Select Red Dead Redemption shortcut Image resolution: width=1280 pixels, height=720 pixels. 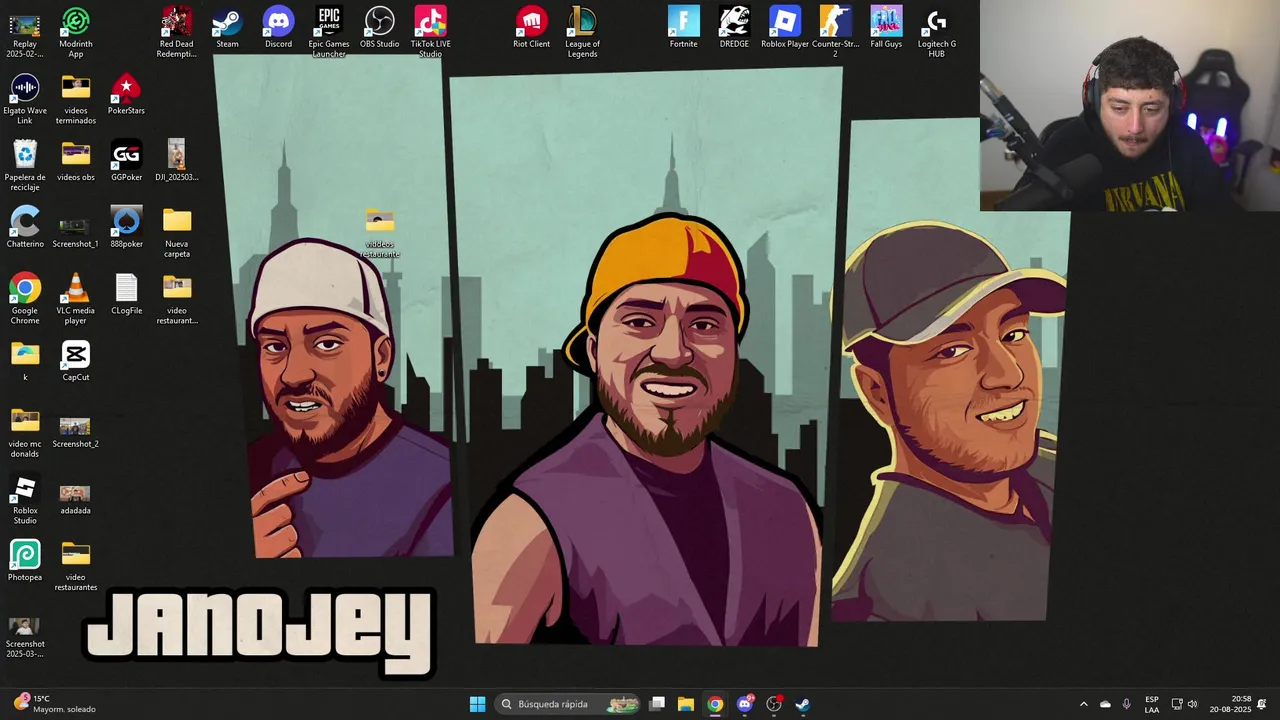point(177,32)
